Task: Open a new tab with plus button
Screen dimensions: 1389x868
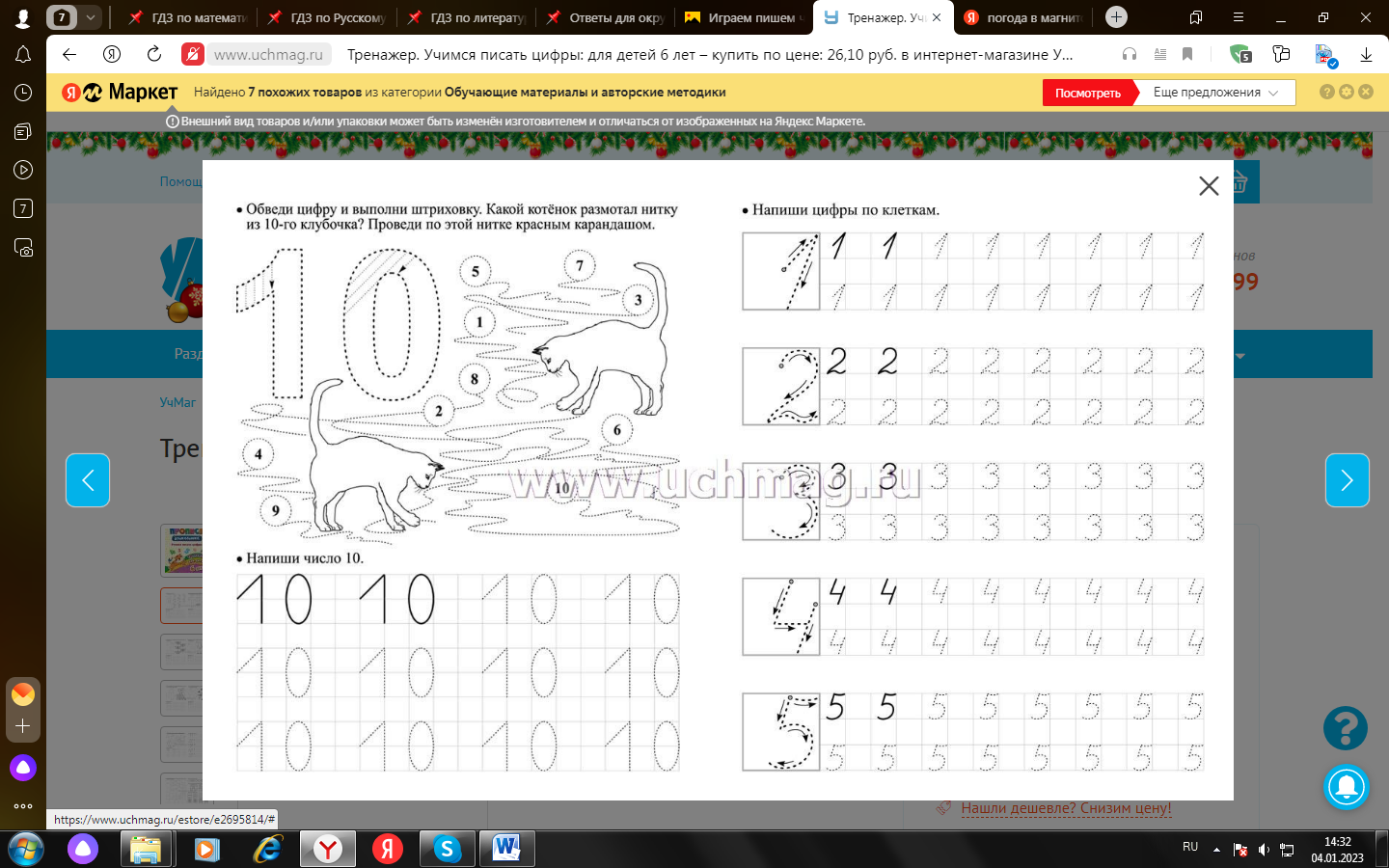Action: click(1116, 17)
